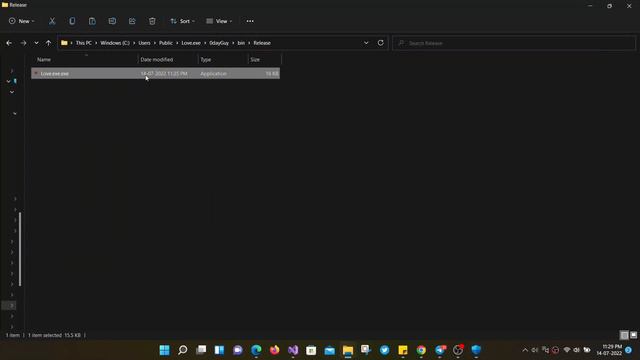Screen dimensions: 640x360
Task: Click the Cut icon in toolbar
Action: point(52,21)
